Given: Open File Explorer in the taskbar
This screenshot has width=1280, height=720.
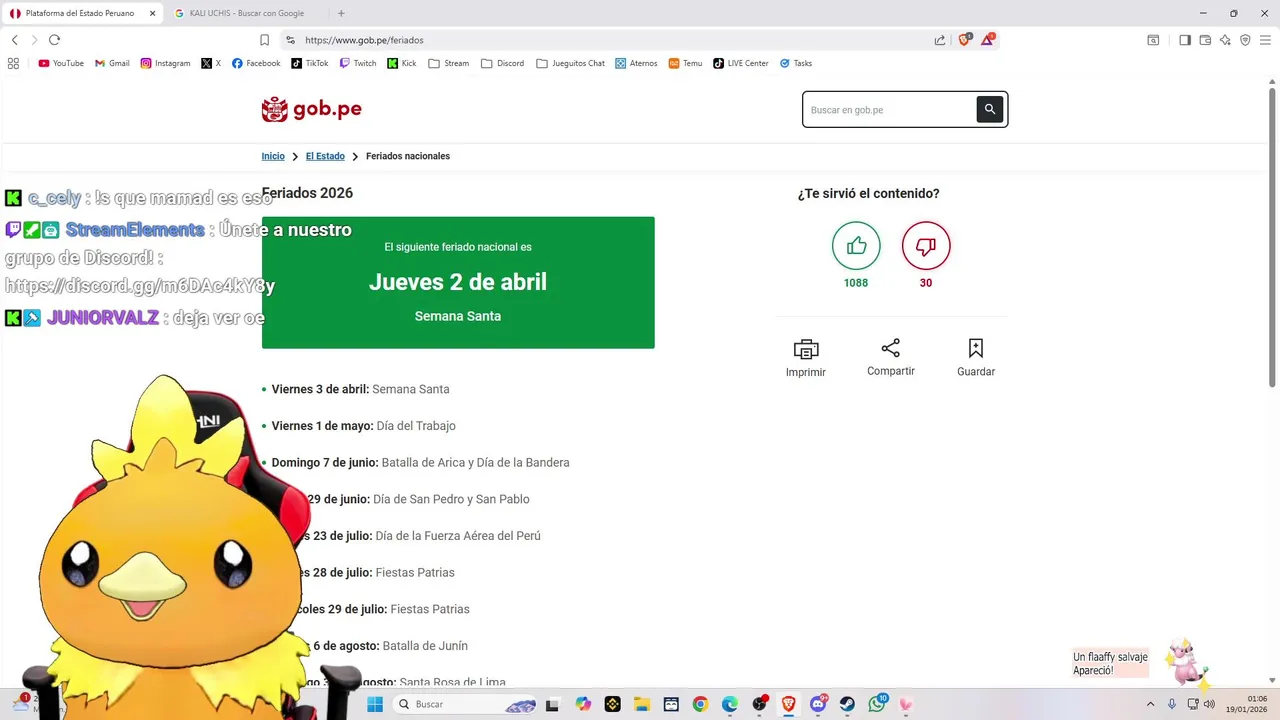Looking at the screenshot, I should point(642,704).
